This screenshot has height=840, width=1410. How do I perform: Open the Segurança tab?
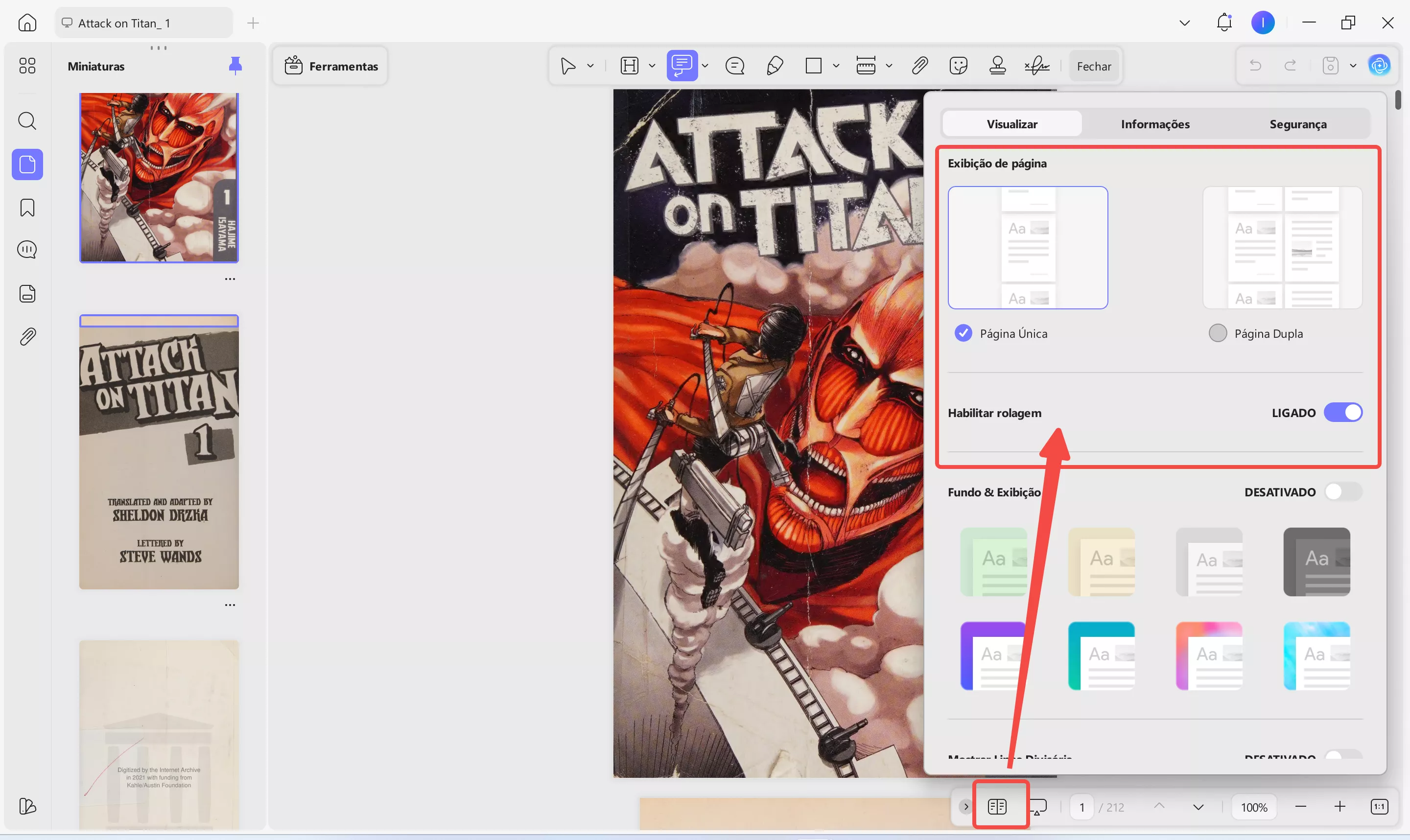click(1298, 123)
